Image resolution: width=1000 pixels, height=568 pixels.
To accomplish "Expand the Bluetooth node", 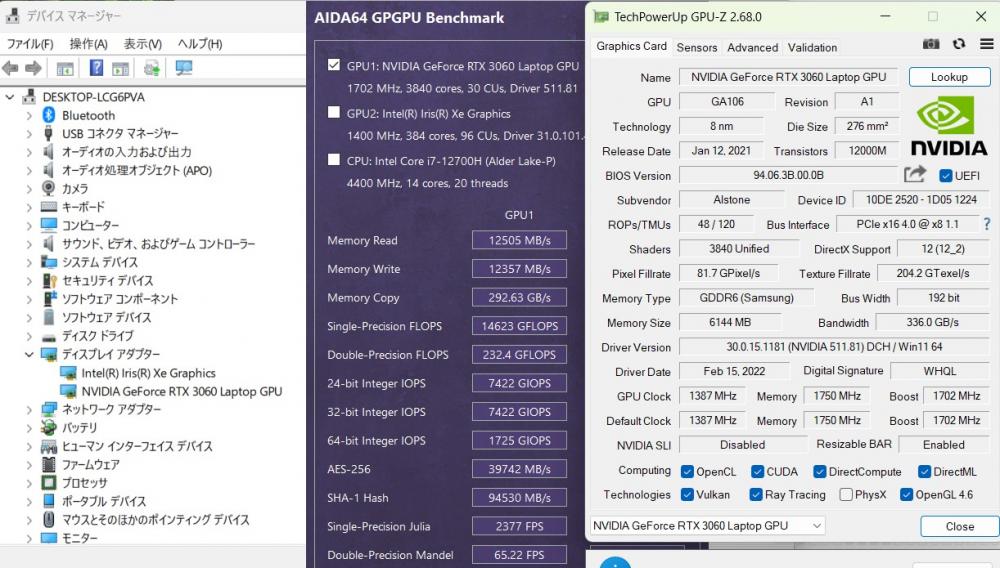I will (x=29, y=115).
